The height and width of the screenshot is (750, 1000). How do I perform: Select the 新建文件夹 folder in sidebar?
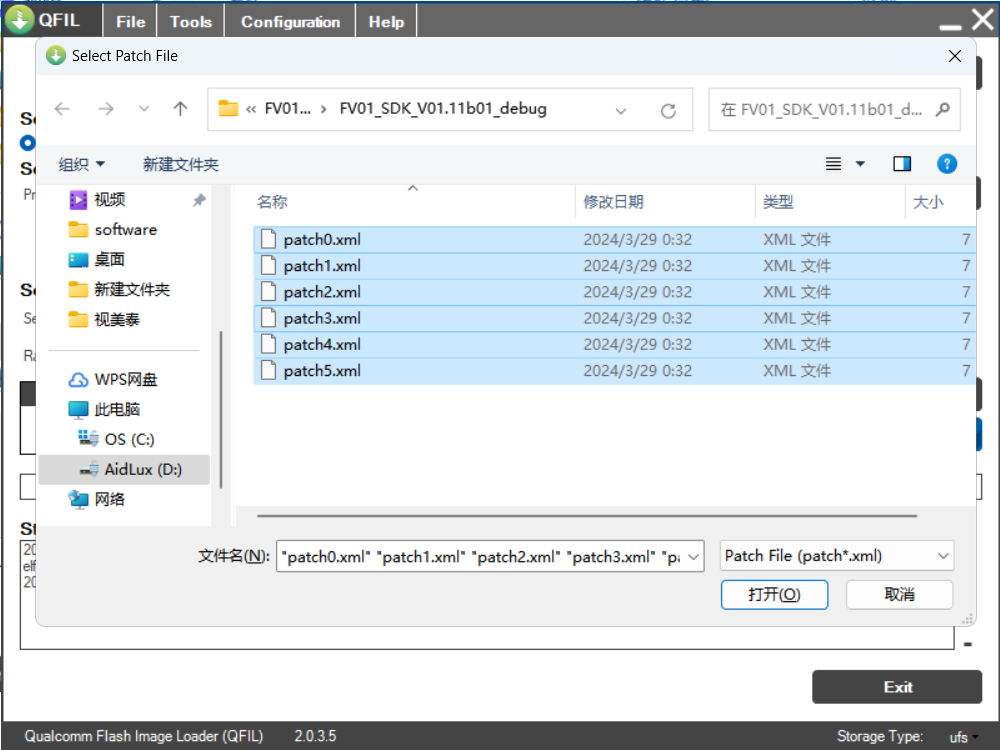tap(131, 290)
